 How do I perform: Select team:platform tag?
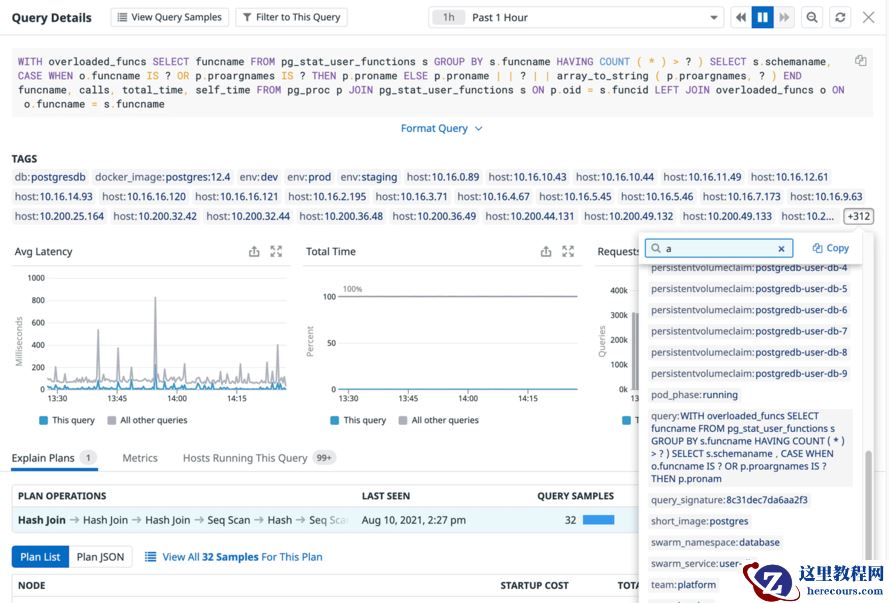[x=683, y=585]
